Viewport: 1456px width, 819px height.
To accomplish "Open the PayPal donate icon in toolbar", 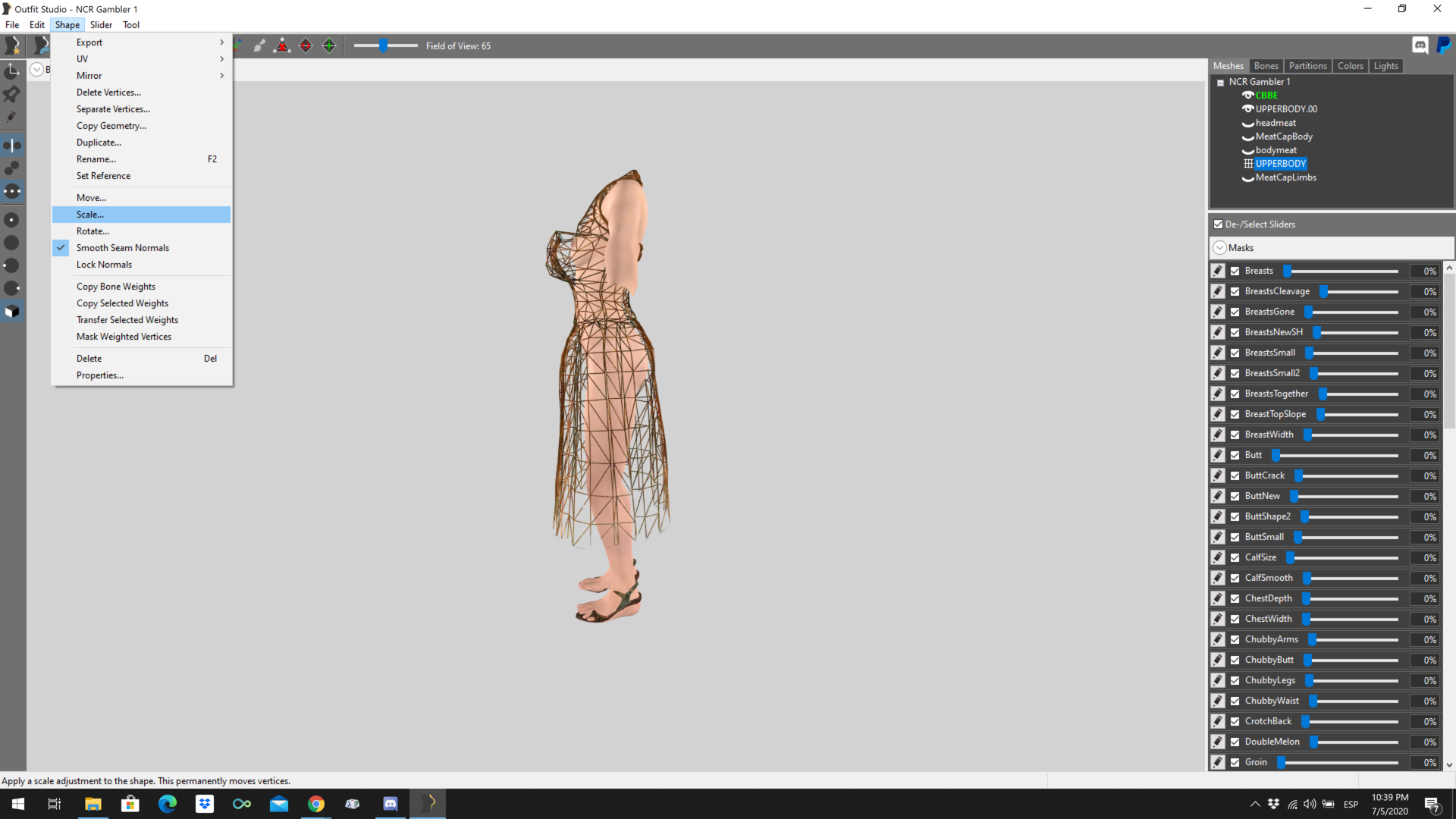I will click(x=1444, y=45).
